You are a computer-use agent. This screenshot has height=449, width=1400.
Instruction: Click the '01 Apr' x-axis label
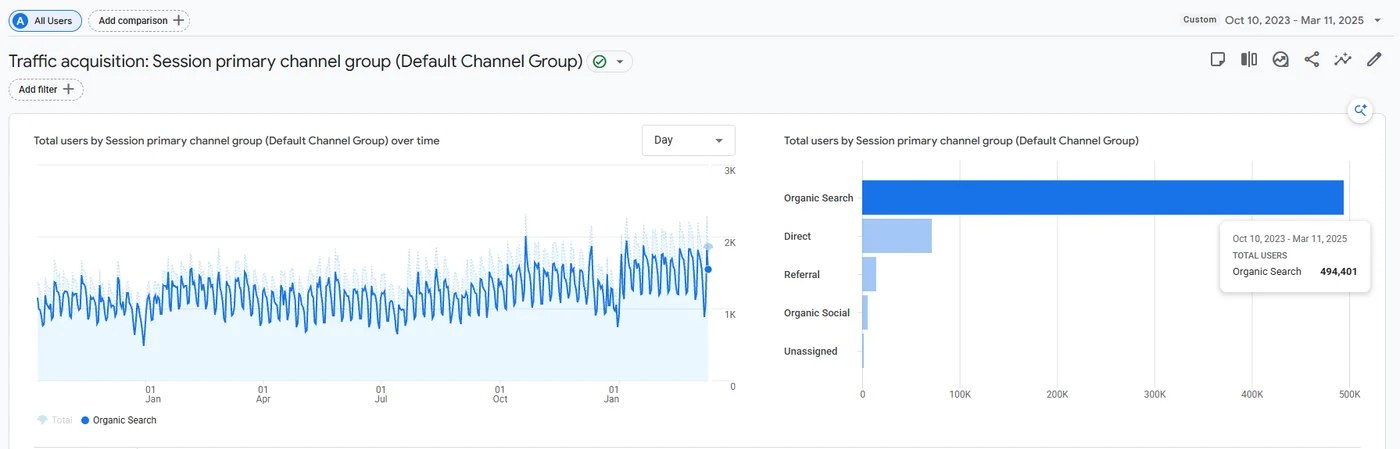pyautogui.click(x=263, y=394)
